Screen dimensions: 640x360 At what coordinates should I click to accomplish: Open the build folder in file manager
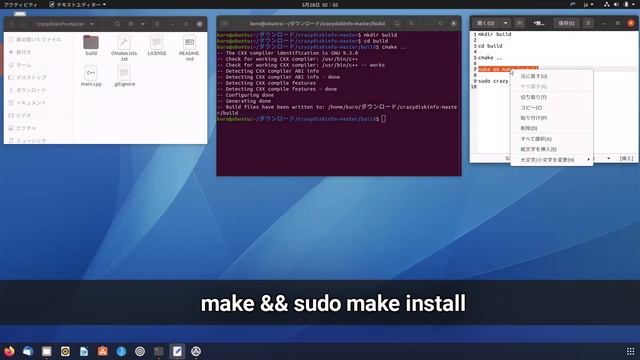[91, 45]
